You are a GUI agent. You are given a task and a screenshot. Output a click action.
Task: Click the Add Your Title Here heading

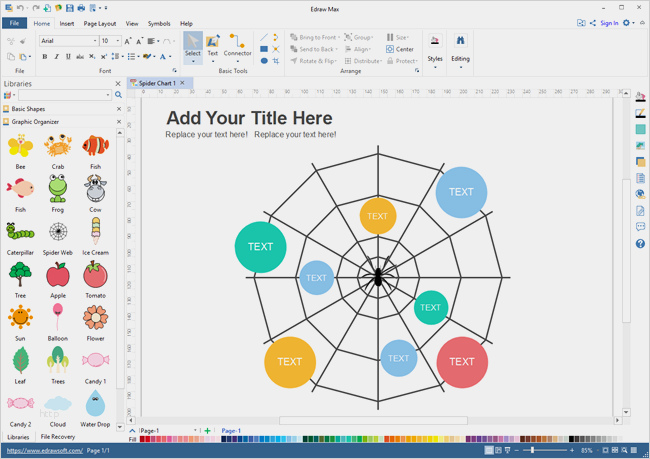[249, 118]
